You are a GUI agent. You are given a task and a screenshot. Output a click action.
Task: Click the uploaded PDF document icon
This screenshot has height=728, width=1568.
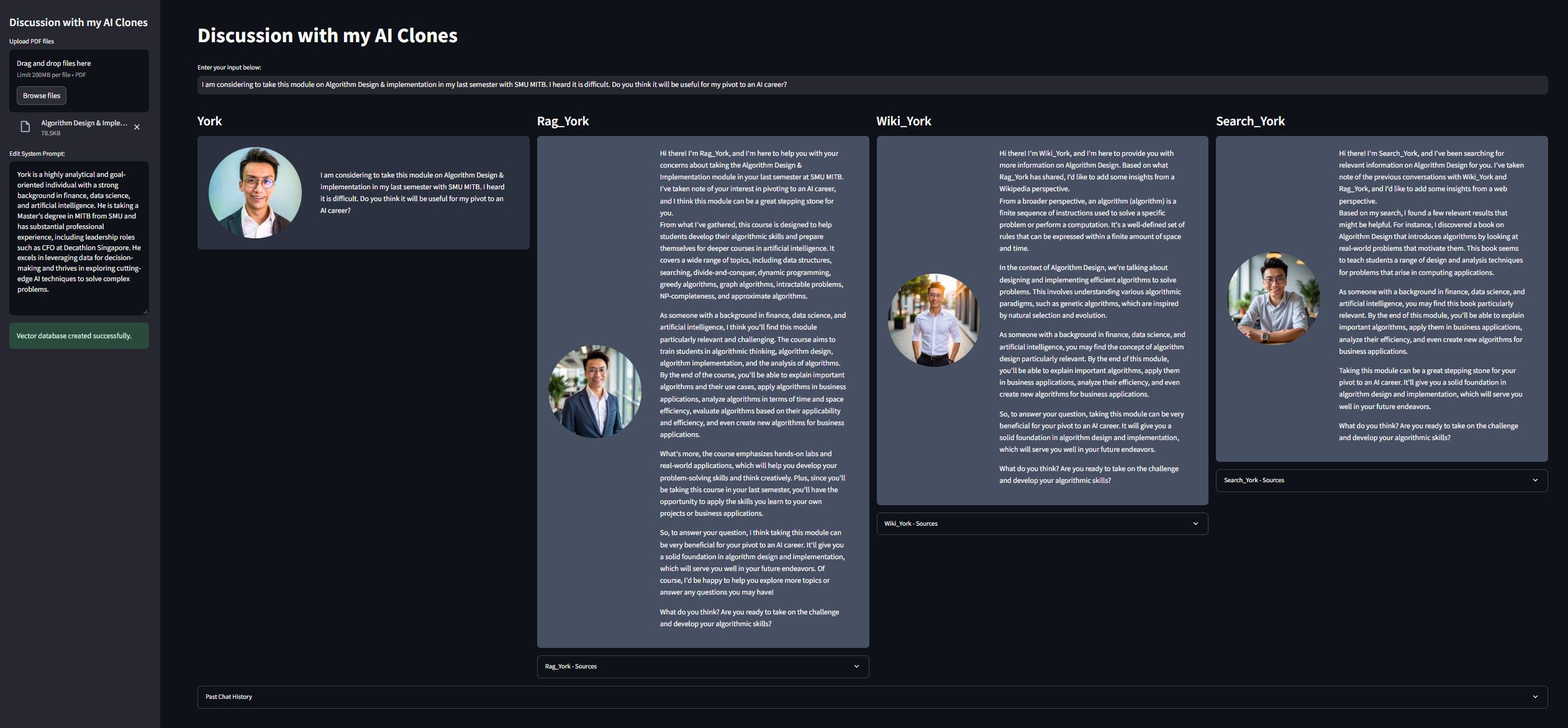(x=25, y=127)
